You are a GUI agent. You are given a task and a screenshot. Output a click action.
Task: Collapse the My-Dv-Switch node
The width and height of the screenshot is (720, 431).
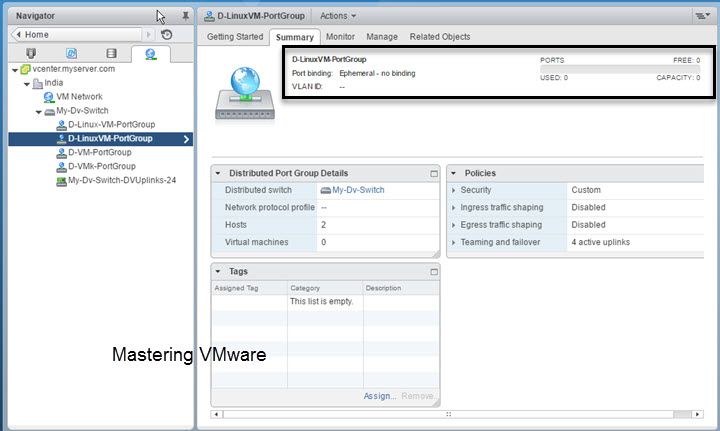pos(39,112)
